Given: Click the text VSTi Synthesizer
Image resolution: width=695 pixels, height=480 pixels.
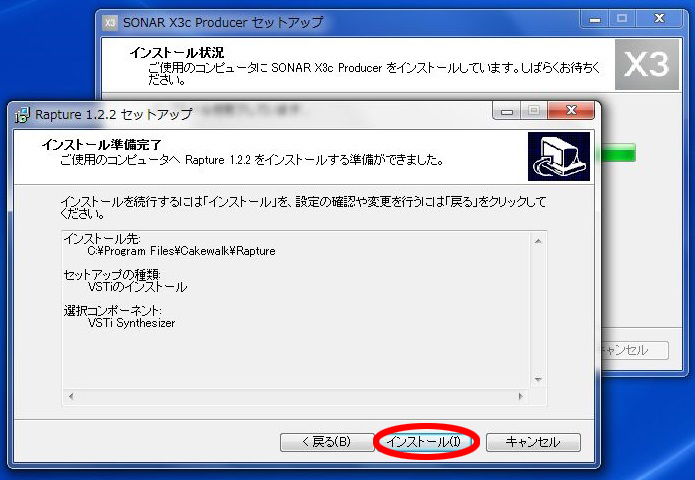Looking at the screenshot, I should pyautogui.click(x=131, y=323).
